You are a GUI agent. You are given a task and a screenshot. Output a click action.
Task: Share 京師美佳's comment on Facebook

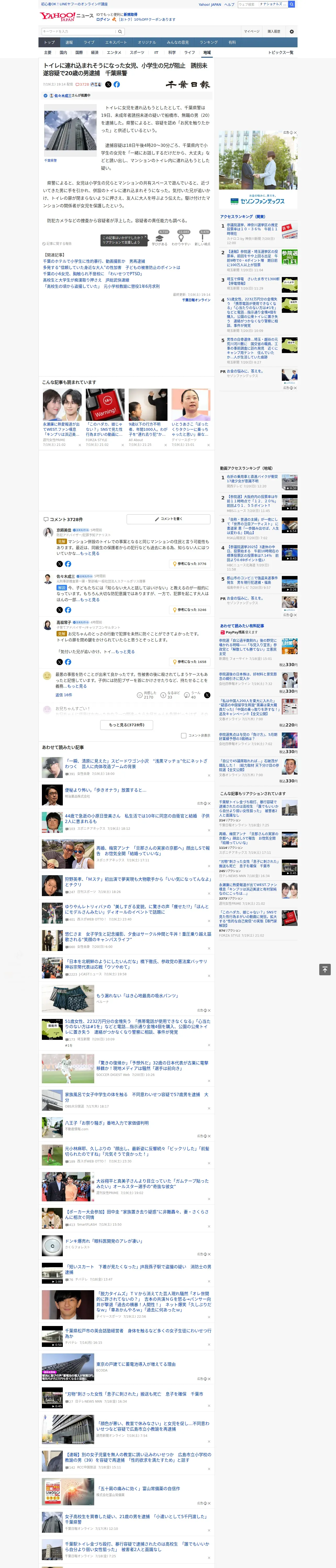pyautogui.click(x=68, y=564)
